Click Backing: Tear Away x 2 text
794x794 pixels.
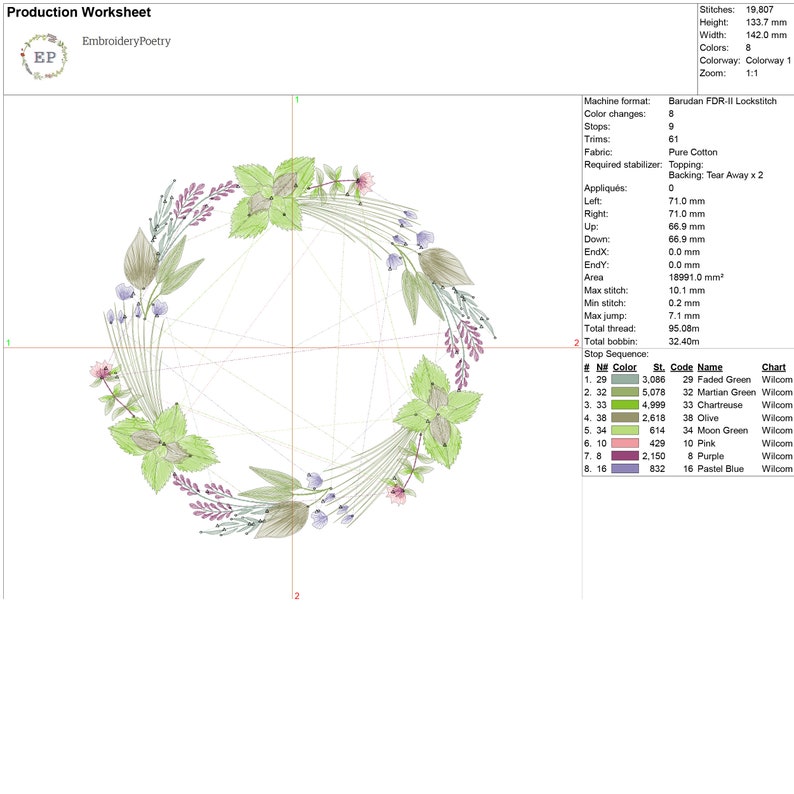pos(716,175)
